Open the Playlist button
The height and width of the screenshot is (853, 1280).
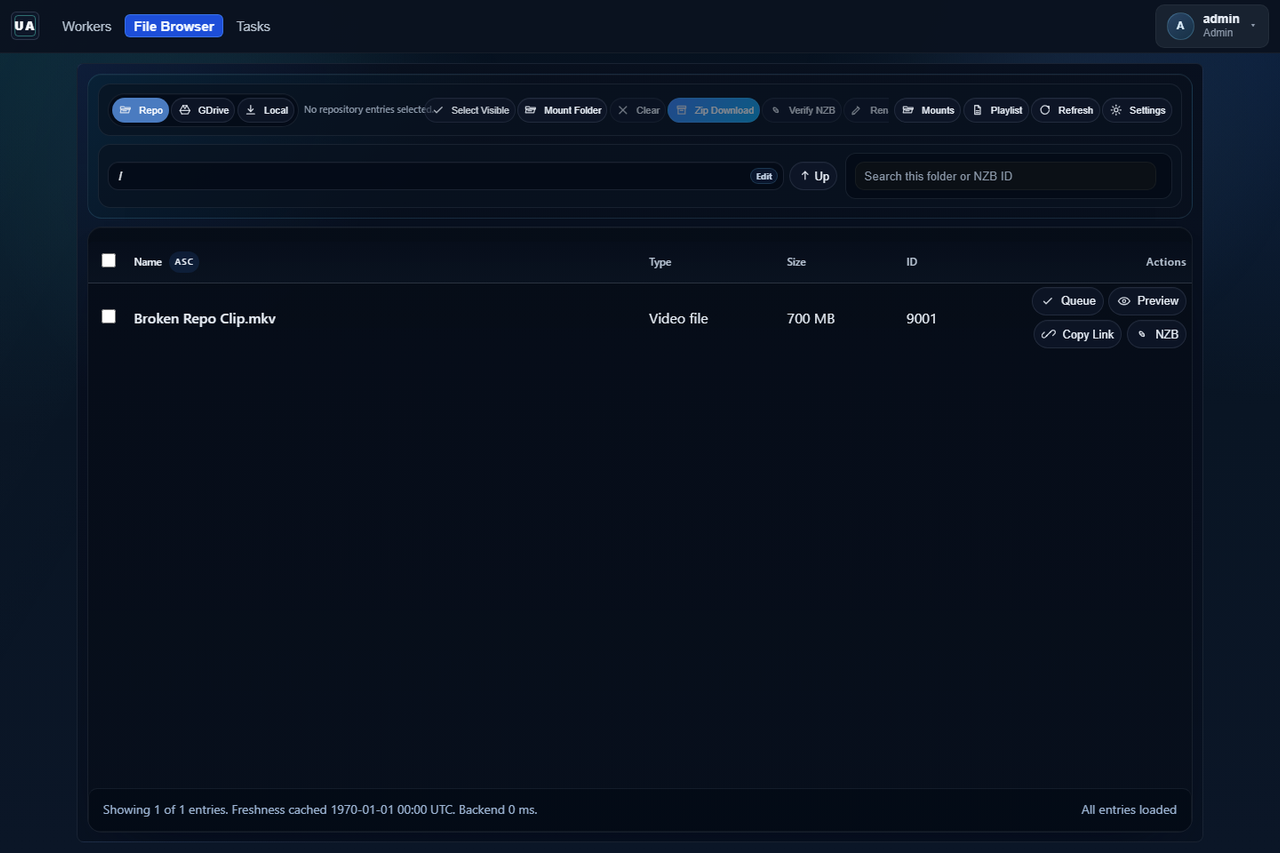pos(997,110)
